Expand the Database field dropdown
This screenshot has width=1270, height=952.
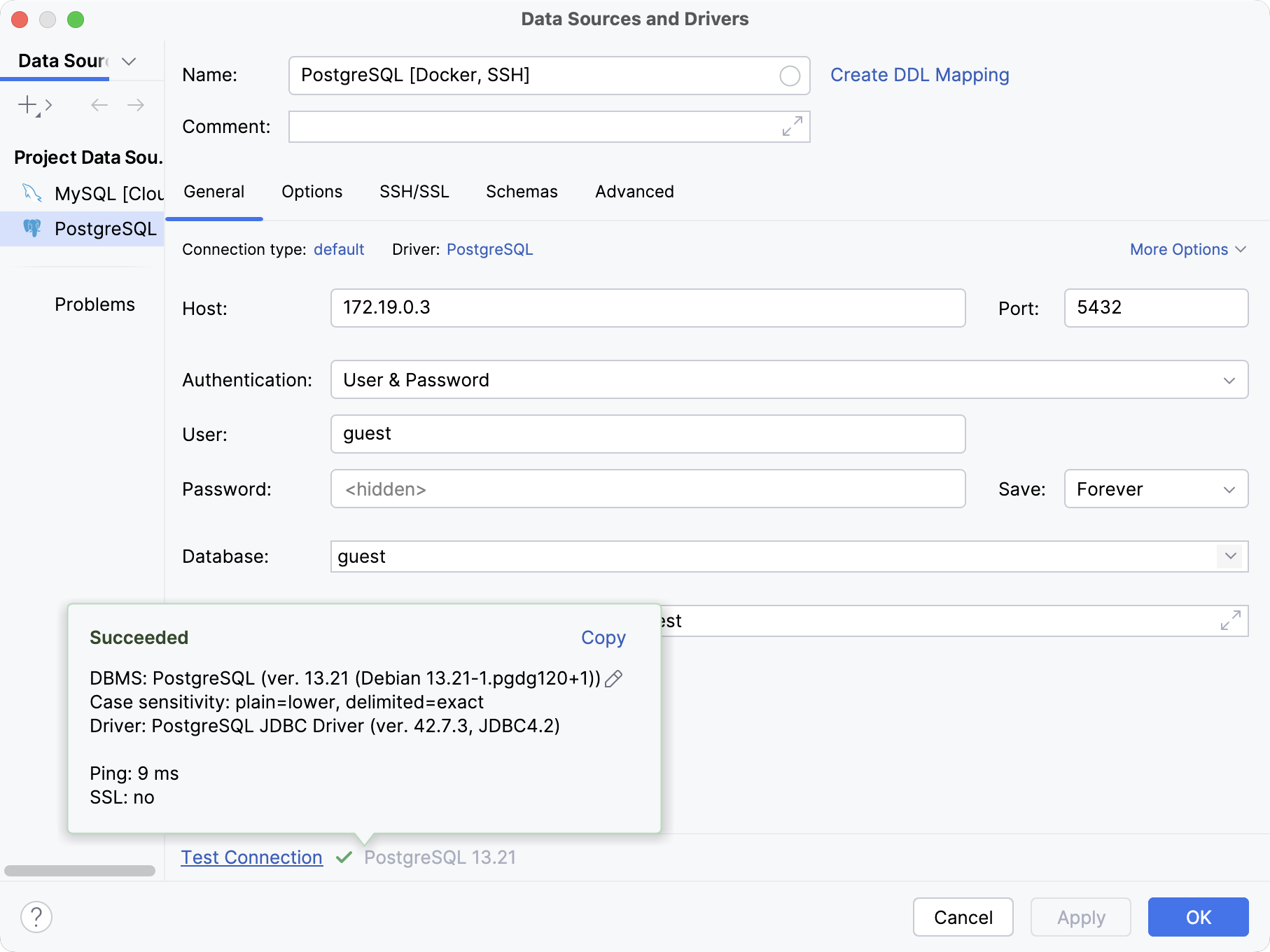tap(1230, 556)
